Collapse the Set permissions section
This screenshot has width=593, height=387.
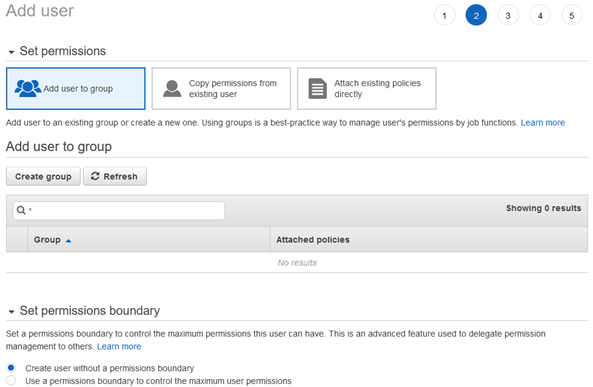point(11,52)
